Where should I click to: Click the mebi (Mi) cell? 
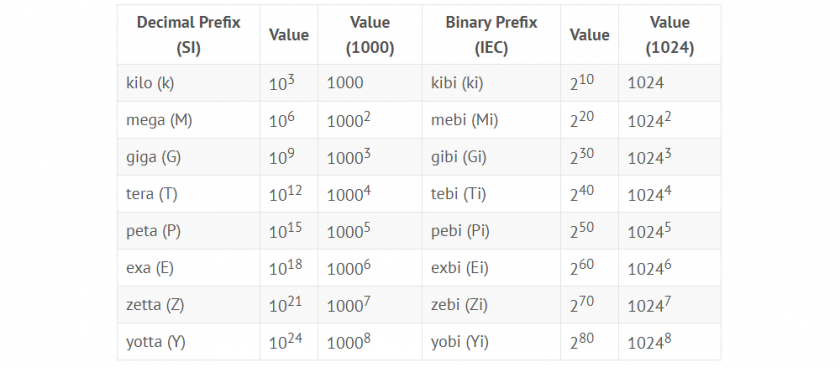[491, 120]
